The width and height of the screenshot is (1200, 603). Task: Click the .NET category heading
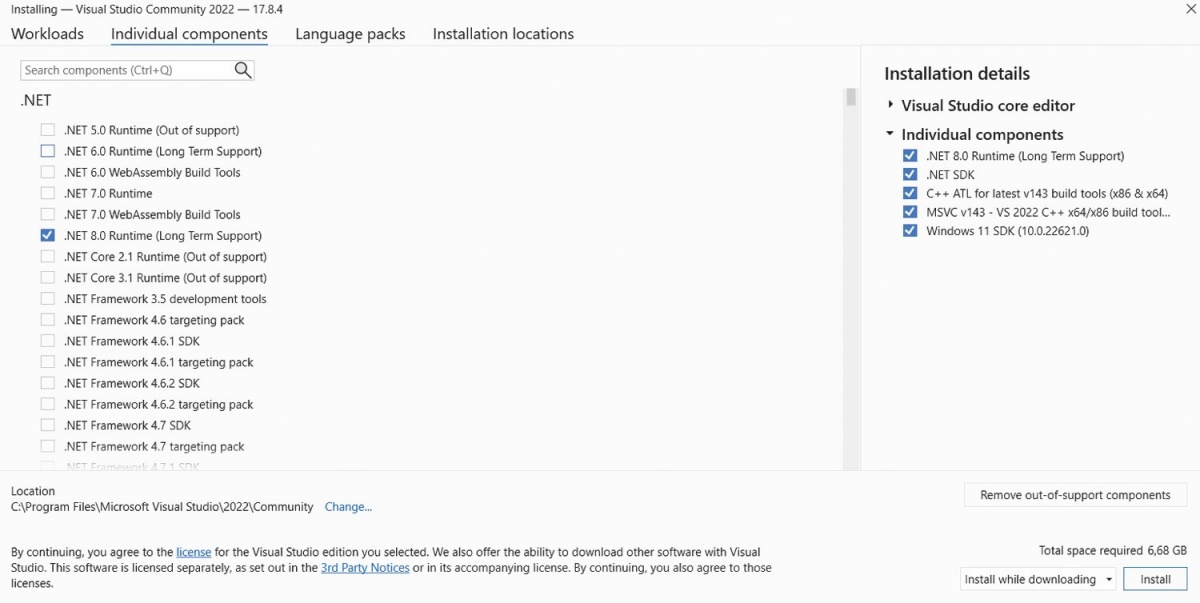(35, 100)
